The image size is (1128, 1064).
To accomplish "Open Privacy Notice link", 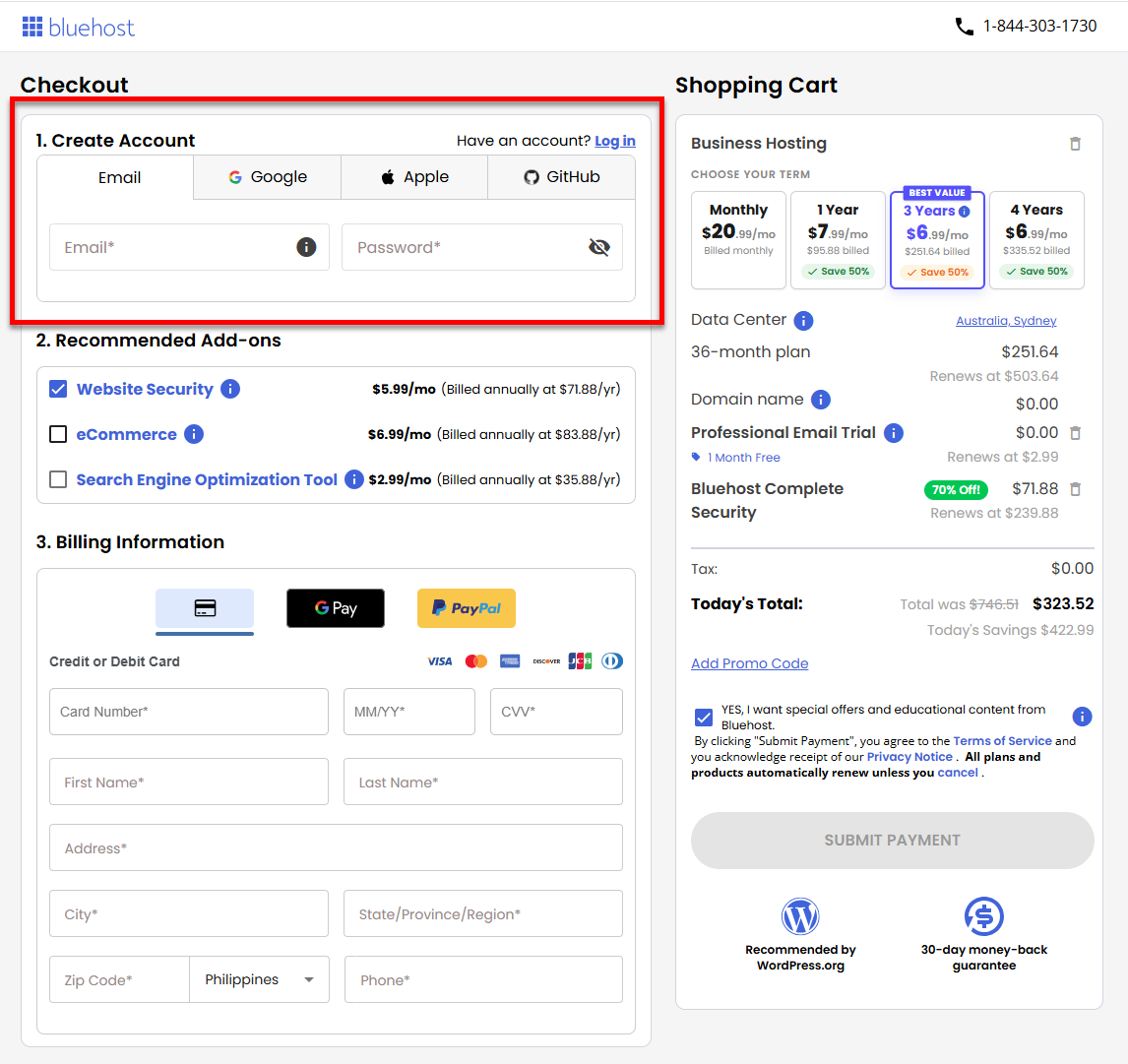I will coord(909,757).
